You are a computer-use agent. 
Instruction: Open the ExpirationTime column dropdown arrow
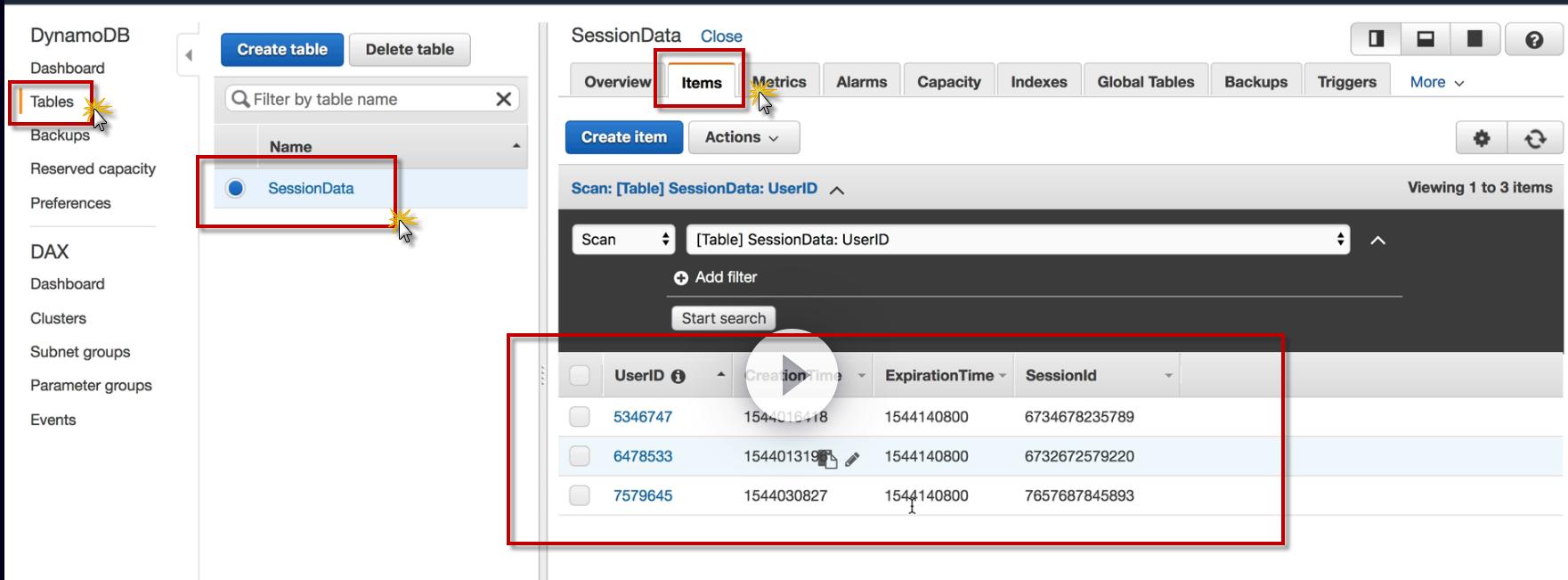point(1003,376)
